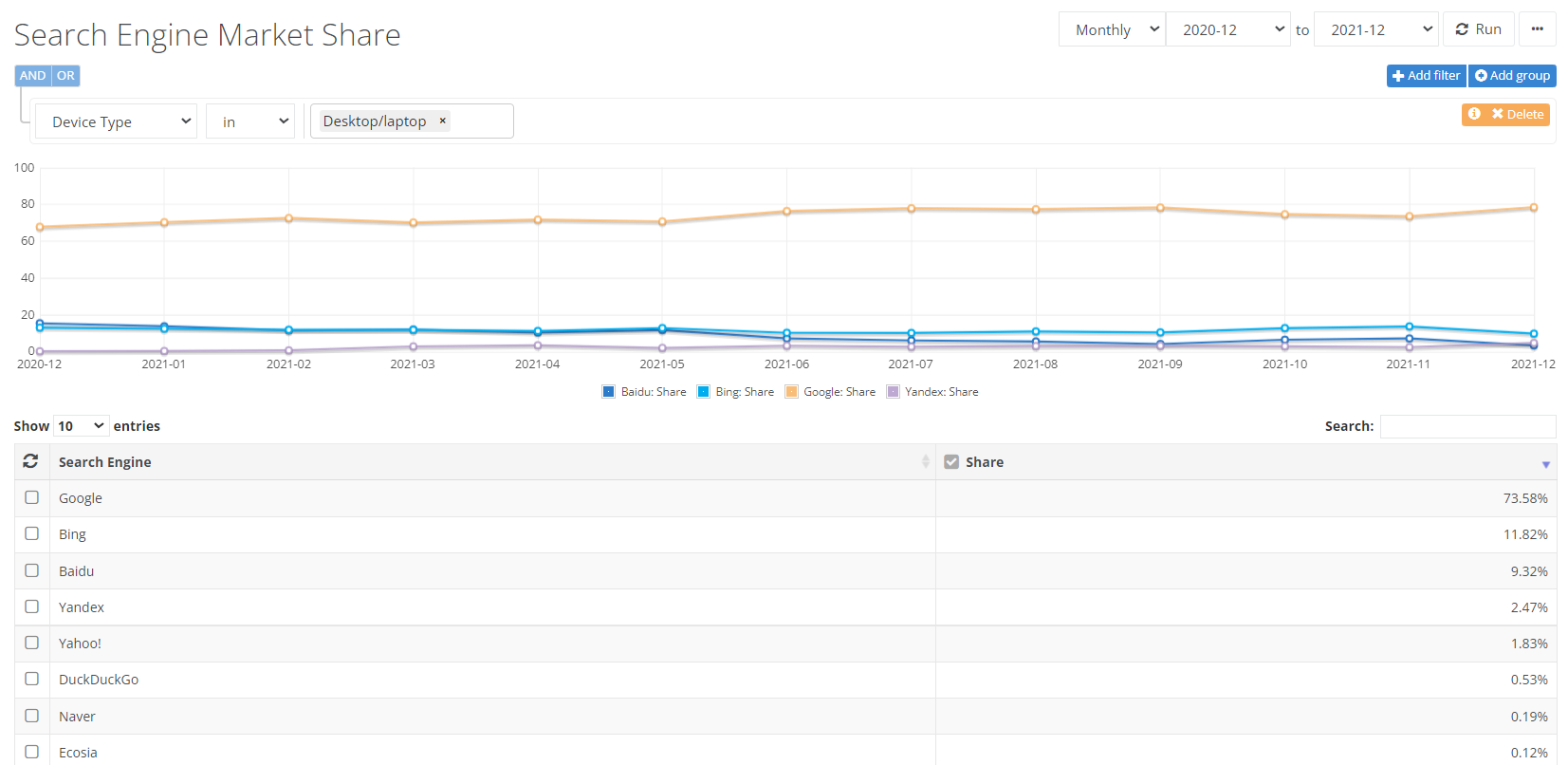1568x765 pixels.
Task: Open the Show 10 entries dropdown
Action: pos(81,426)
